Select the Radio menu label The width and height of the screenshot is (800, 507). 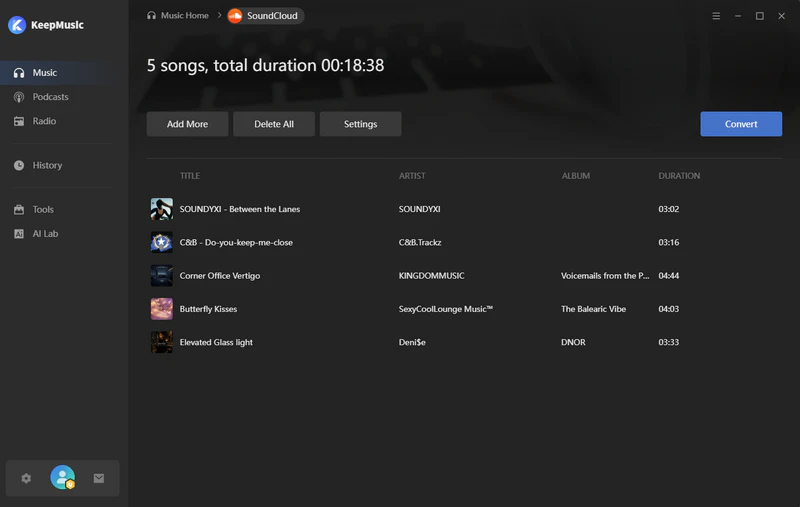(44, 121)
